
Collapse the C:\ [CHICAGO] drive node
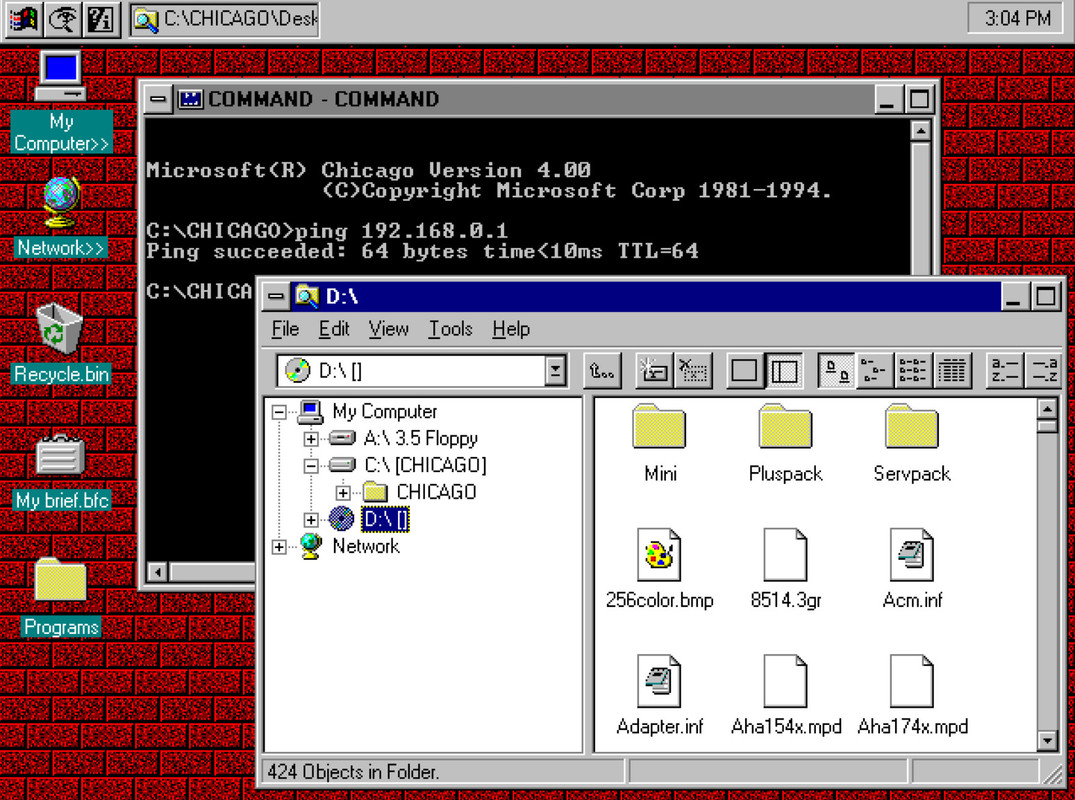coord(311,465)
